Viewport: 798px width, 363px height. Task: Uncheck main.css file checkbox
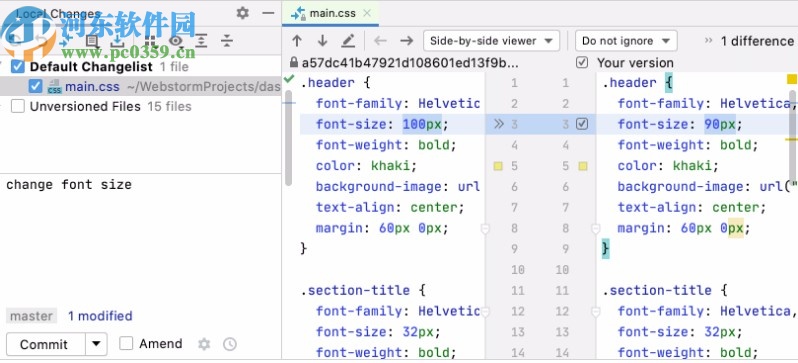(x=35, y=86)
